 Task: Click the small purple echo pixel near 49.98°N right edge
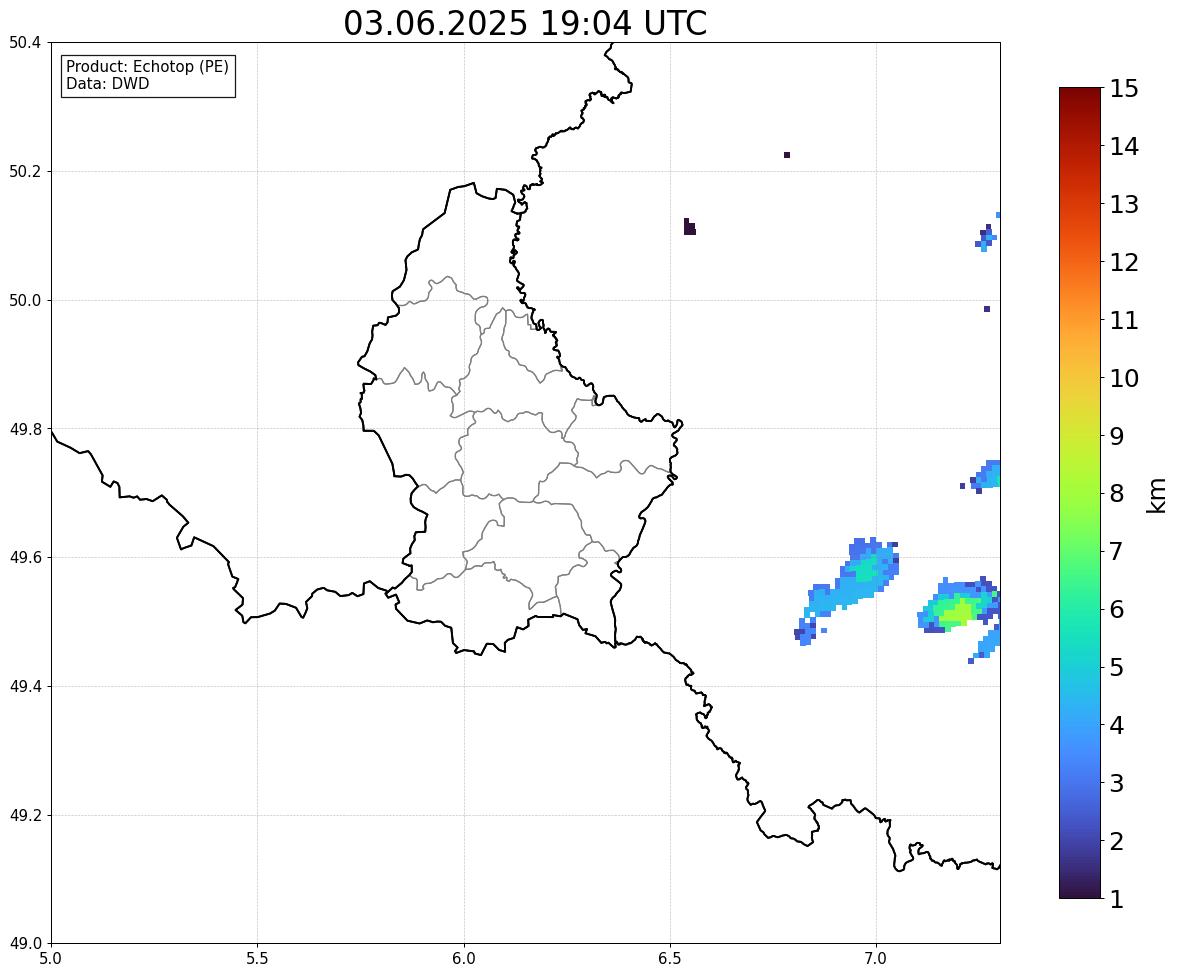(x=986, y=309)
